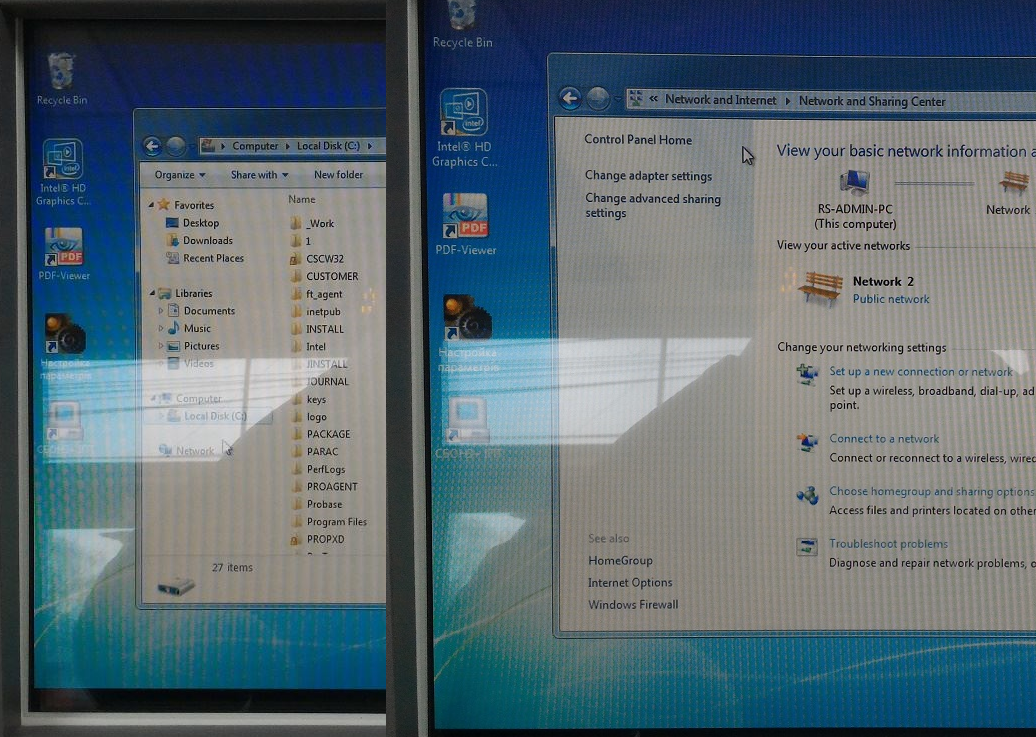Image resolution: width=1036 pixels, height=737 pixels.
Task: Open HomeGroup under See also
Action: [620, 561]
